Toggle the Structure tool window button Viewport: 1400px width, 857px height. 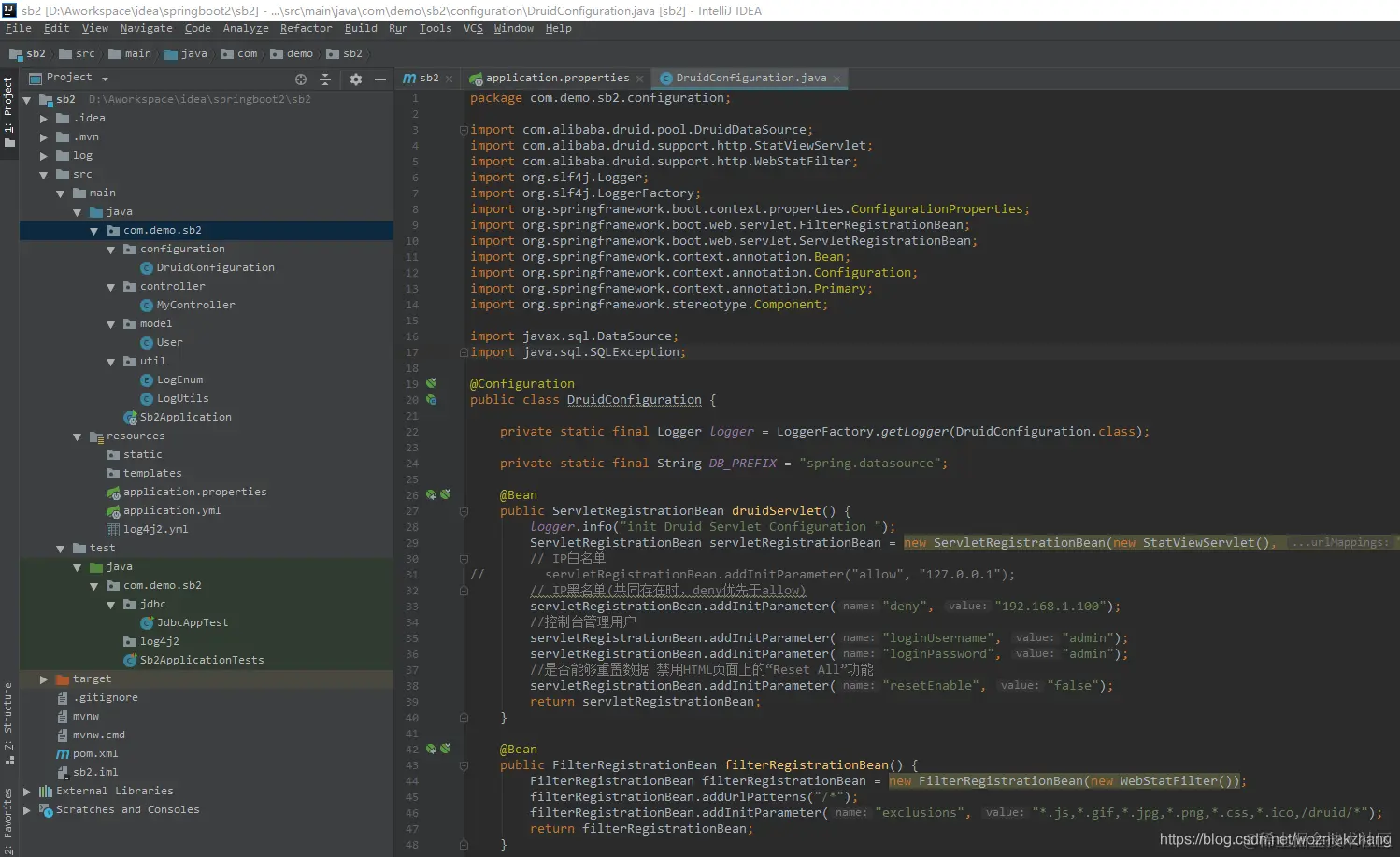pos(8,721)
